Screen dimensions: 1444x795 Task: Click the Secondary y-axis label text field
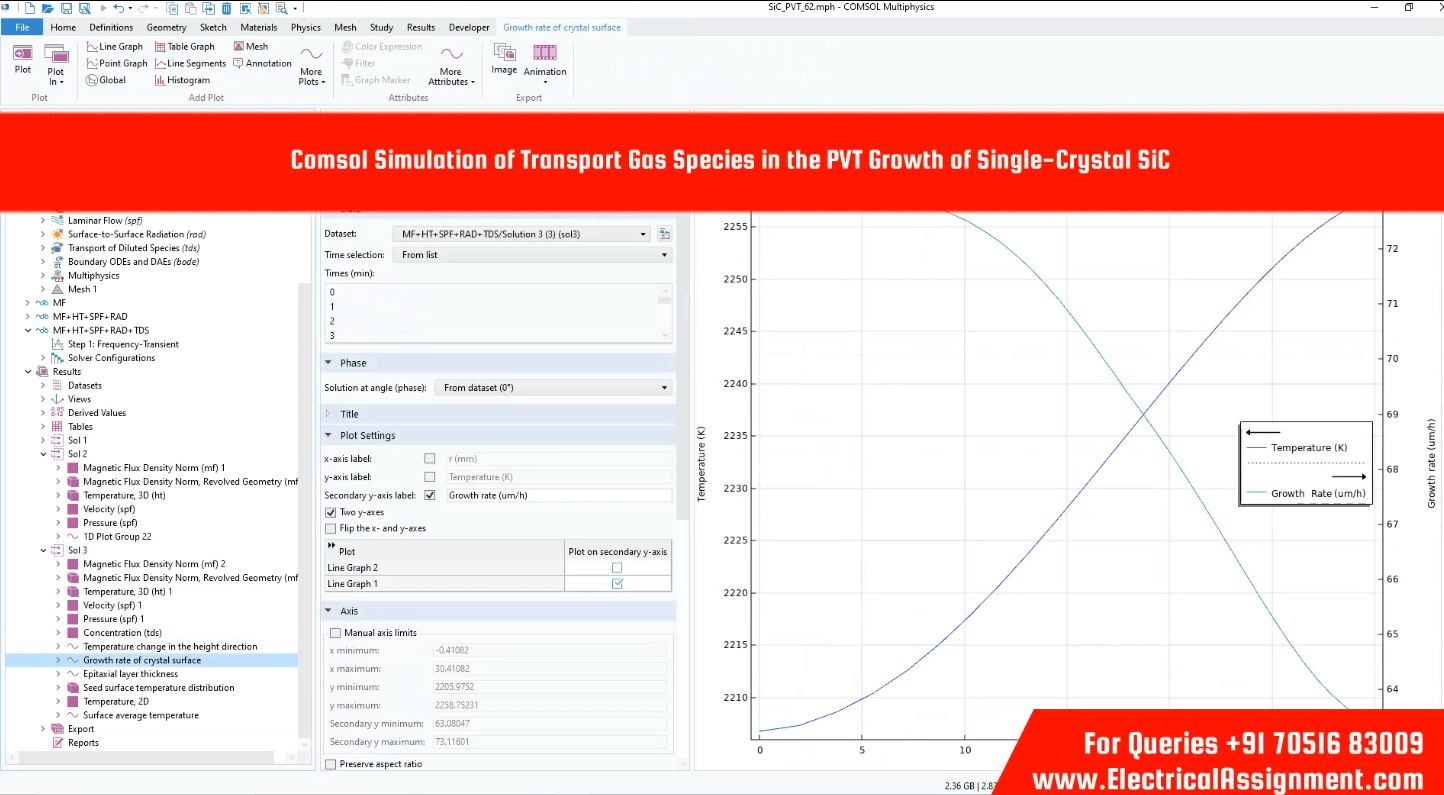pyautogui.click(x=558, y=495)
